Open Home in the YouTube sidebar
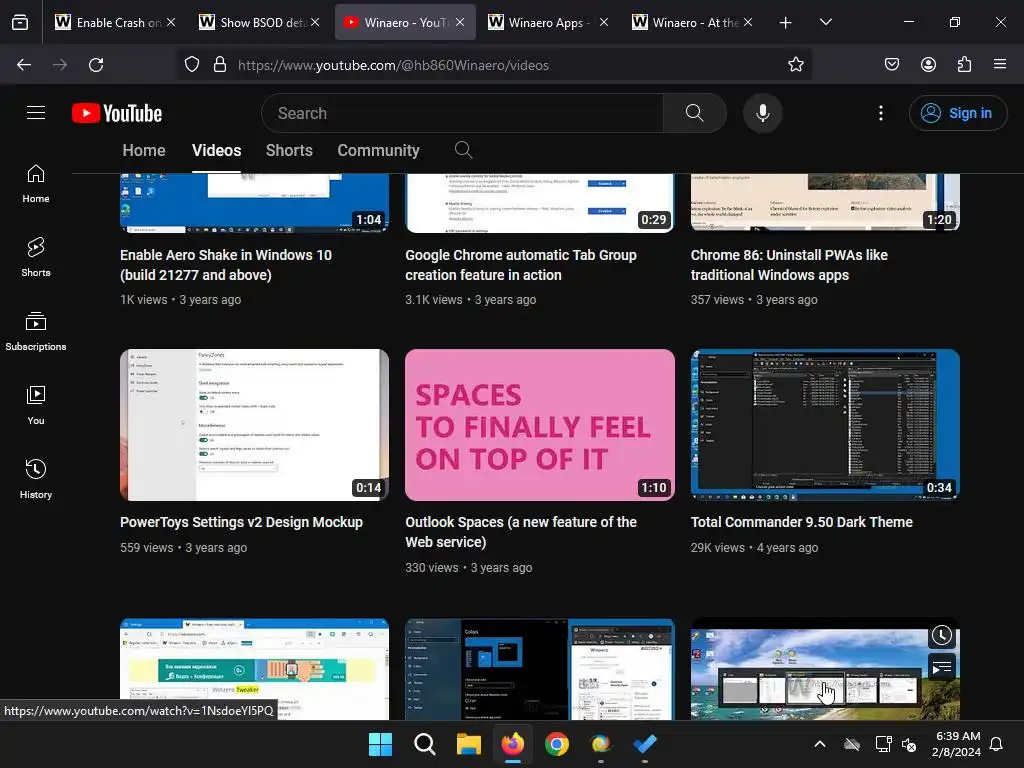The image size is (1024, 768). (x=36, y=184)
